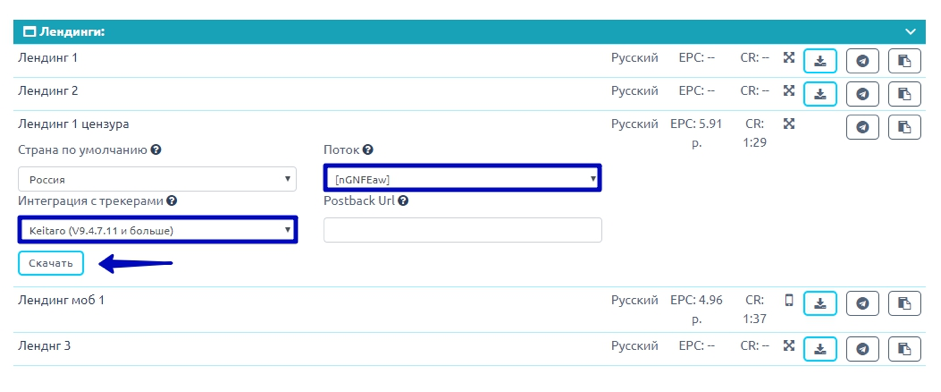Click help icon beside Интеграция с трекерами
941x392 pixels.
point(172,201)
